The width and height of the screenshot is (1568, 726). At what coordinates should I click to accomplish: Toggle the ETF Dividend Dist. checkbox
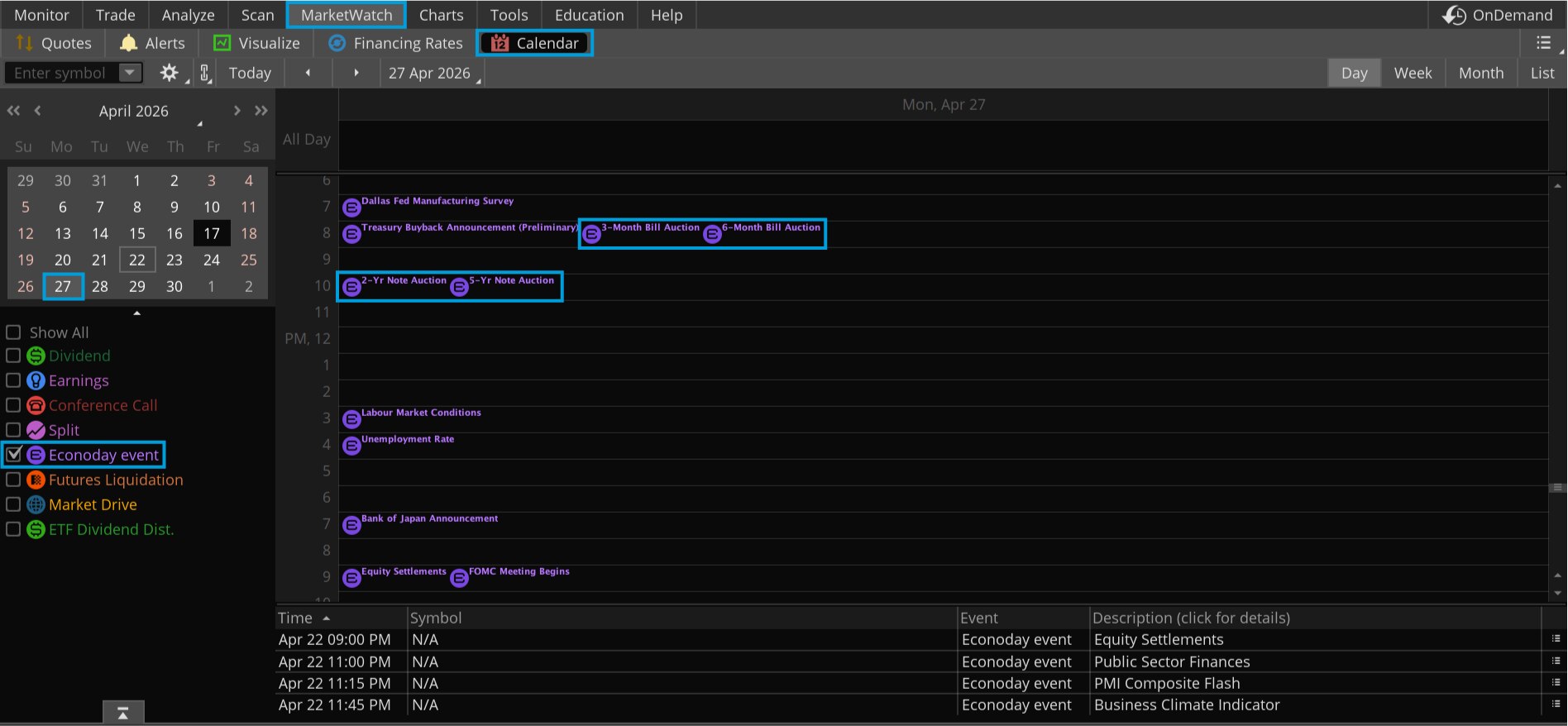(x=13, y=529)
